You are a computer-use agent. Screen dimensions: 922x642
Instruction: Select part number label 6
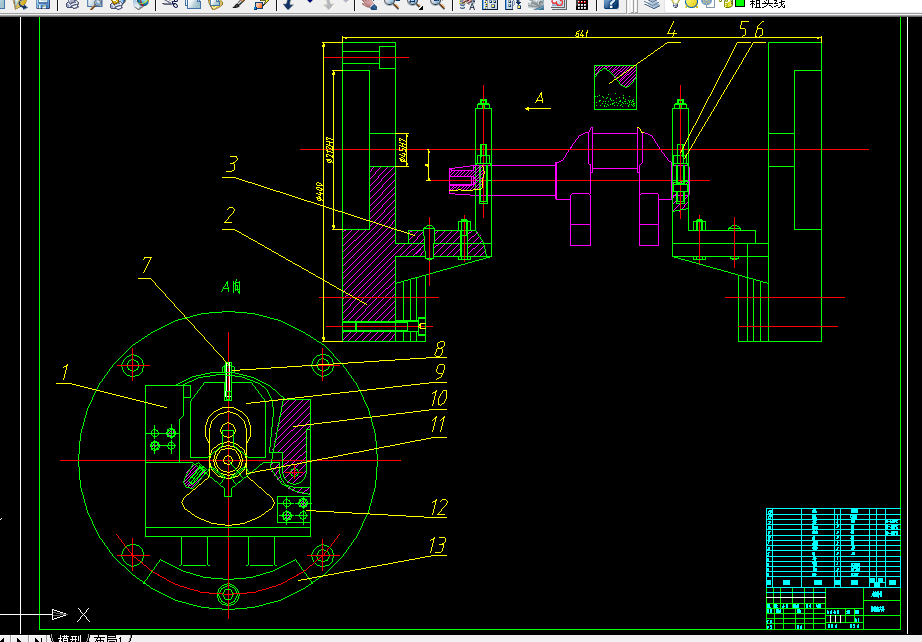pyautogui.click(x=759, y=29)
